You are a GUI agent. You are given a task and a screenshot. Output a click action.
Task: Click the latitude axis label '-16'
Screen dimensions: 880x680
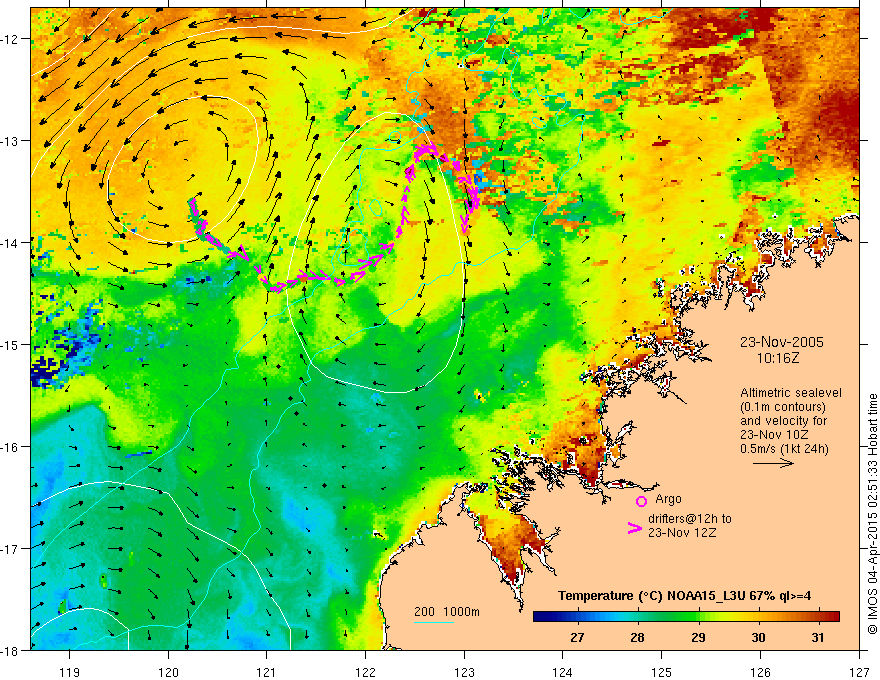10,447
